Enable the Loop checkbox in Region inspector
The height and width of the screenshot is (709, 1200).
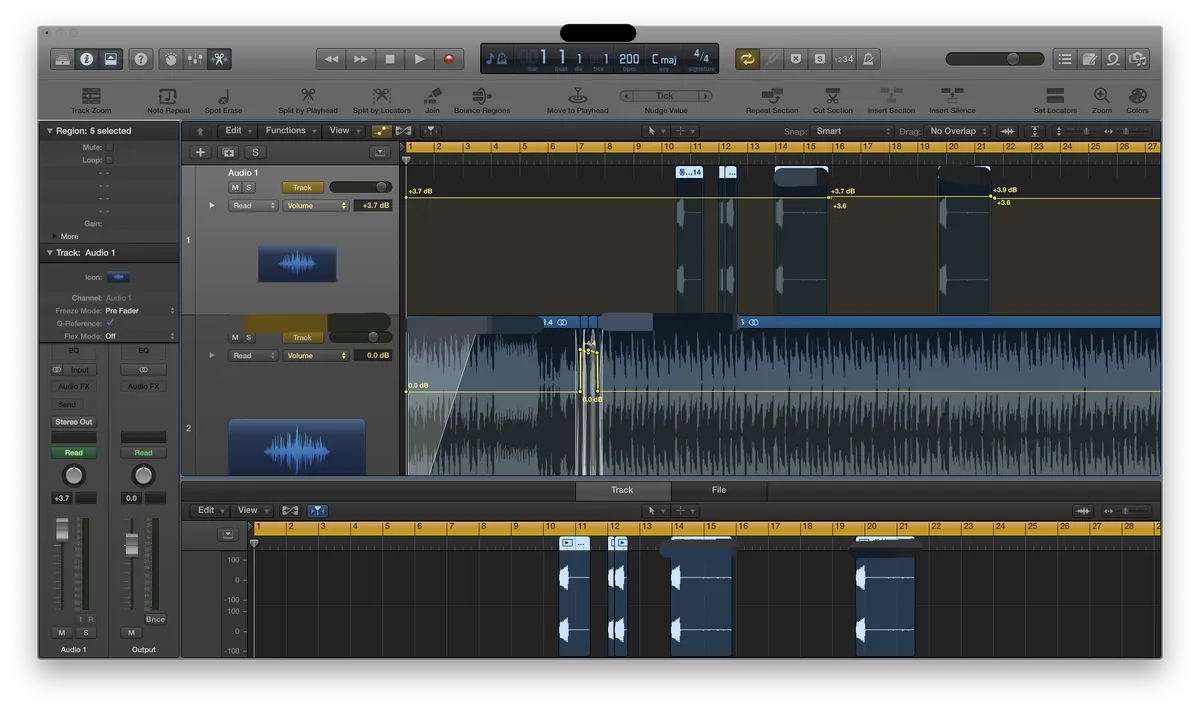(110, 160)
